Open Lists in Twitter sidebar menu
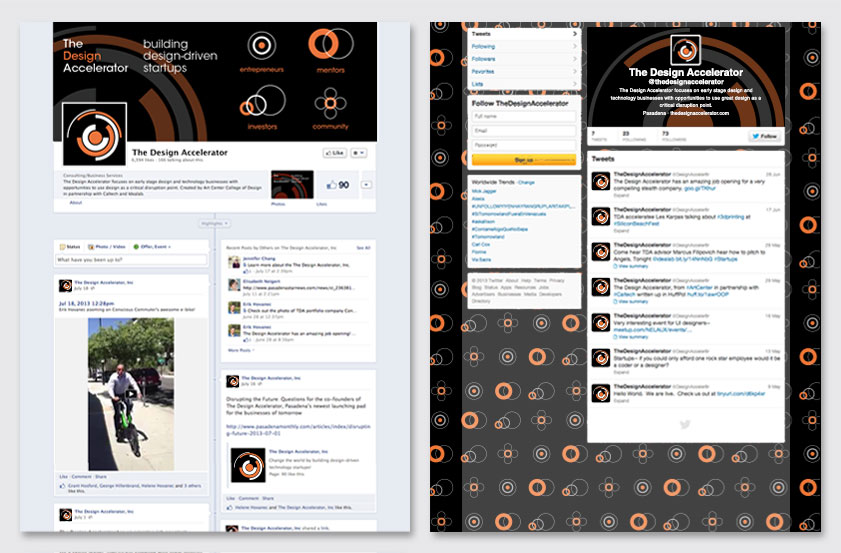841x553 pixels. (523, 84)
